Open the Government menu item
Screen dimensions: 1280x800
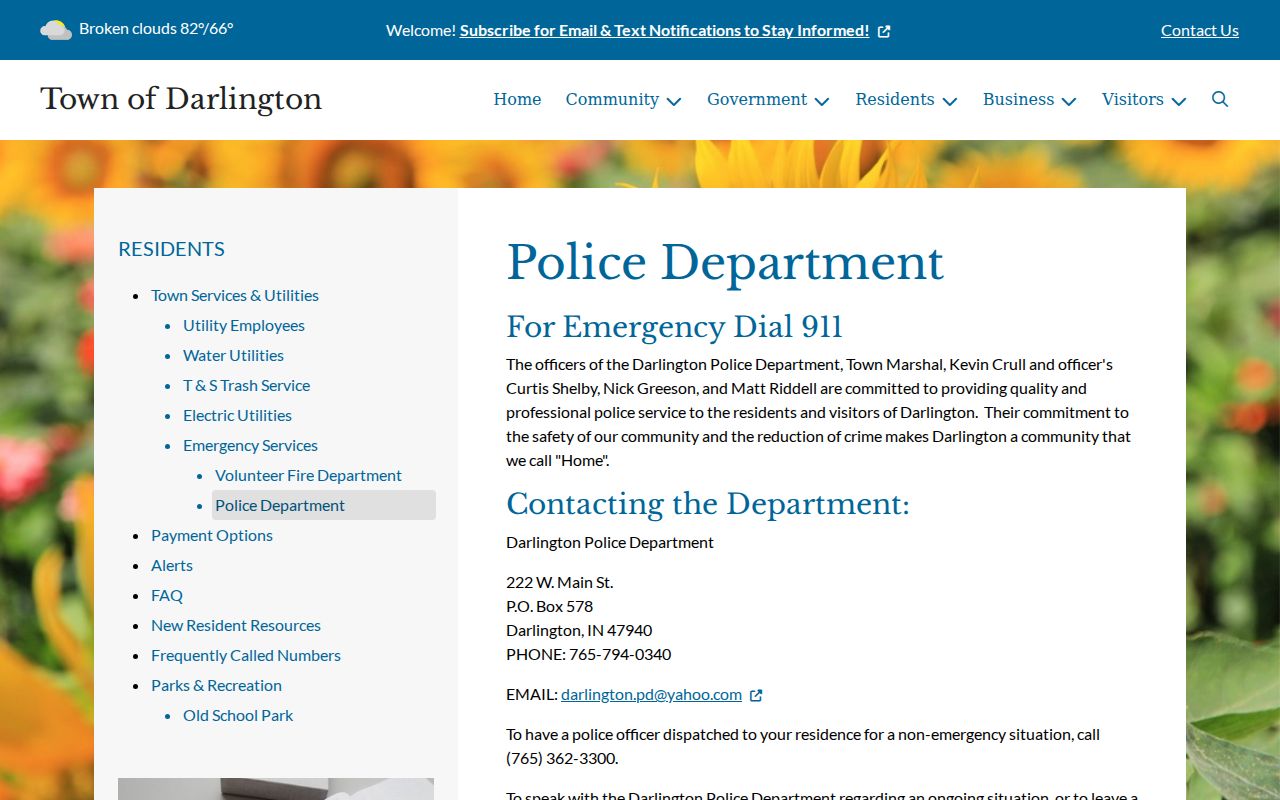point(757,99)
